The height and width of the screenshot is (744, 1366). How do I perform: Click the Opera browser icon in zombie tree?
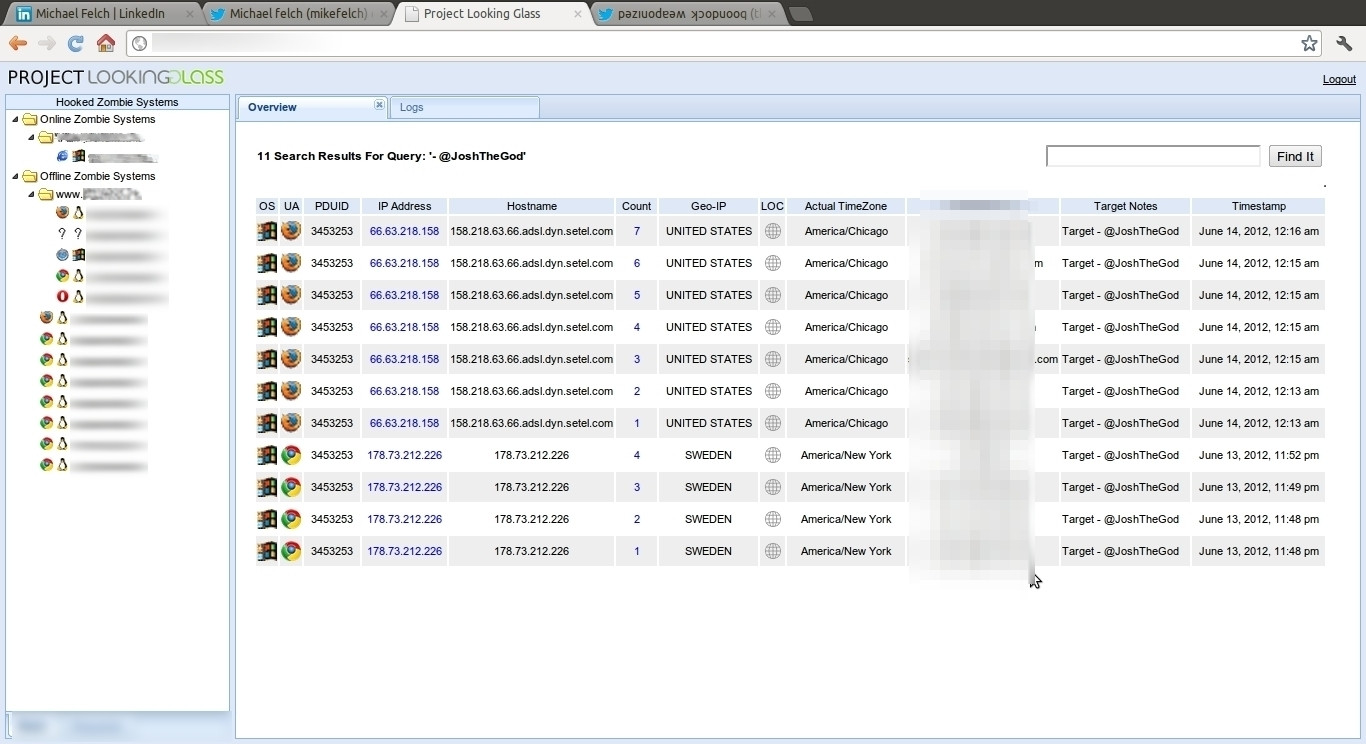pyautogui.click(x=62, y=297)
